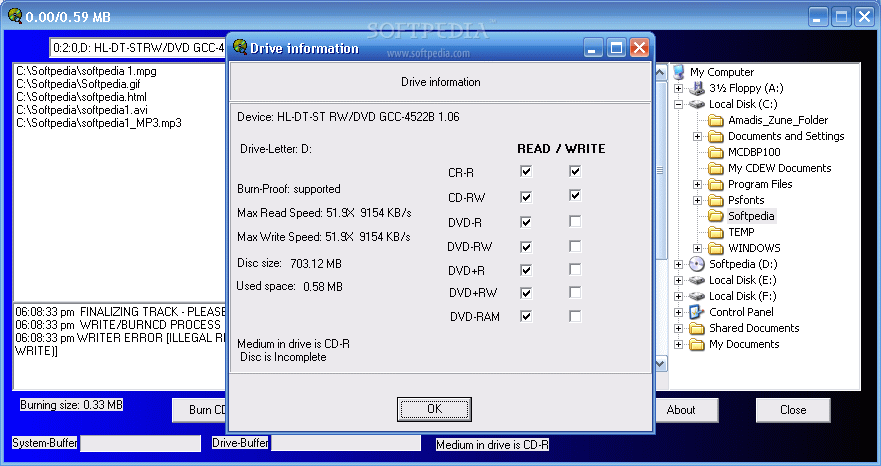Screen dimensions: 881x466
Task: Select file softpedia 1.mpg in list
Action: [x=87, y=71]
